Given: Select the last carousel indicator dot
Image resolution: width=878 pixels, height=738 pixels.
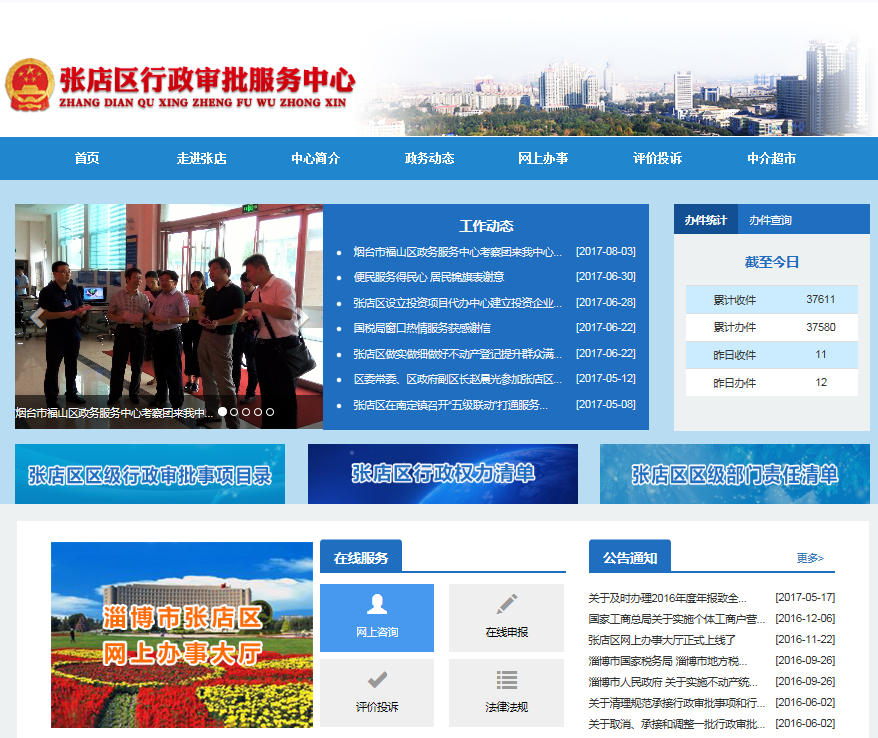Looking at the screenshot, I should click(x=270, y=412).
